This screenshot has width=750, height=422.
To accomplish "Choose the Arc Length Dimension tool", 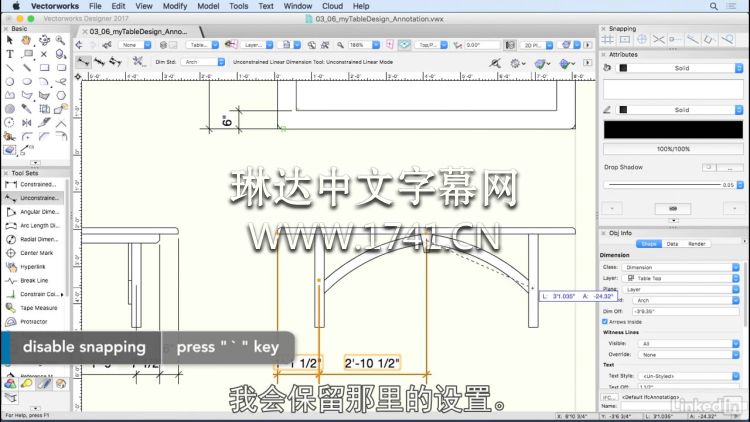I will [33, 225].
